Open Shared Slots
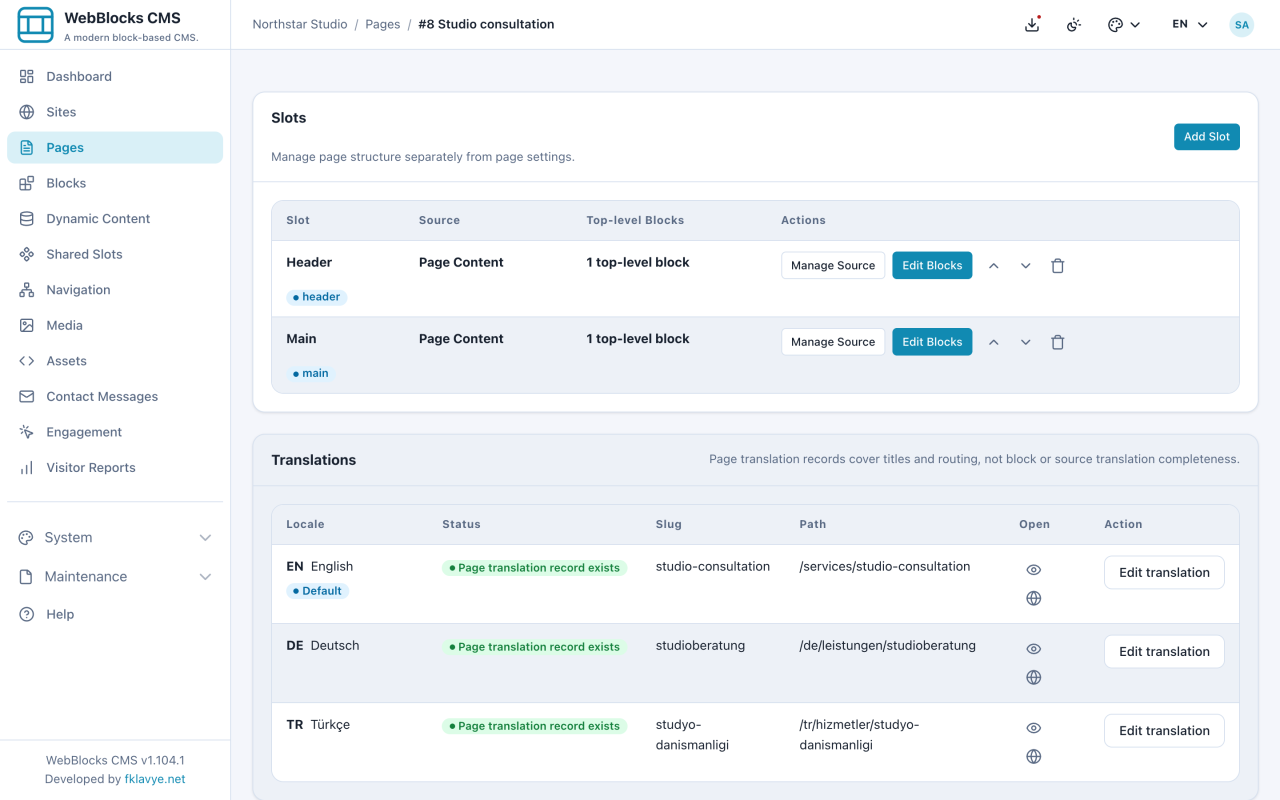 tap(115, 254)
